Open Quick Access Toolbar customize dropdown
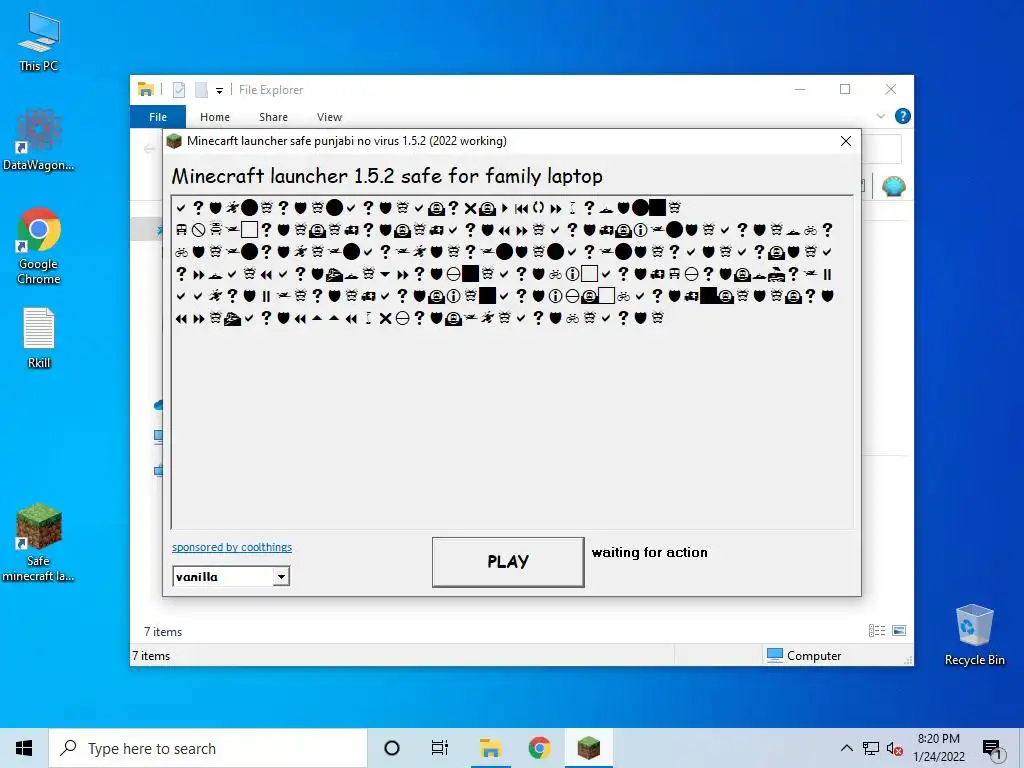Screen dimensions: 1024x768 219,90
